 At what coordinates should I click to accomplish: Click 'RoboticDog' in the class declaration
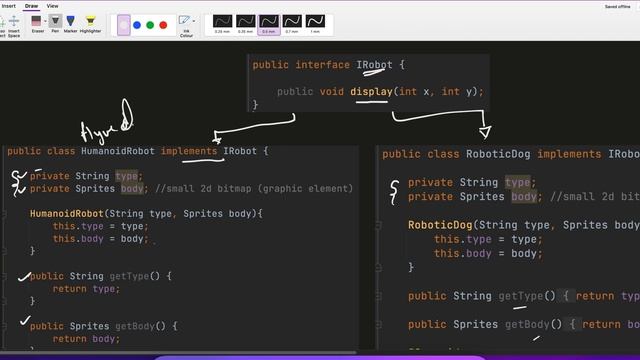click(x=498, y=154)
